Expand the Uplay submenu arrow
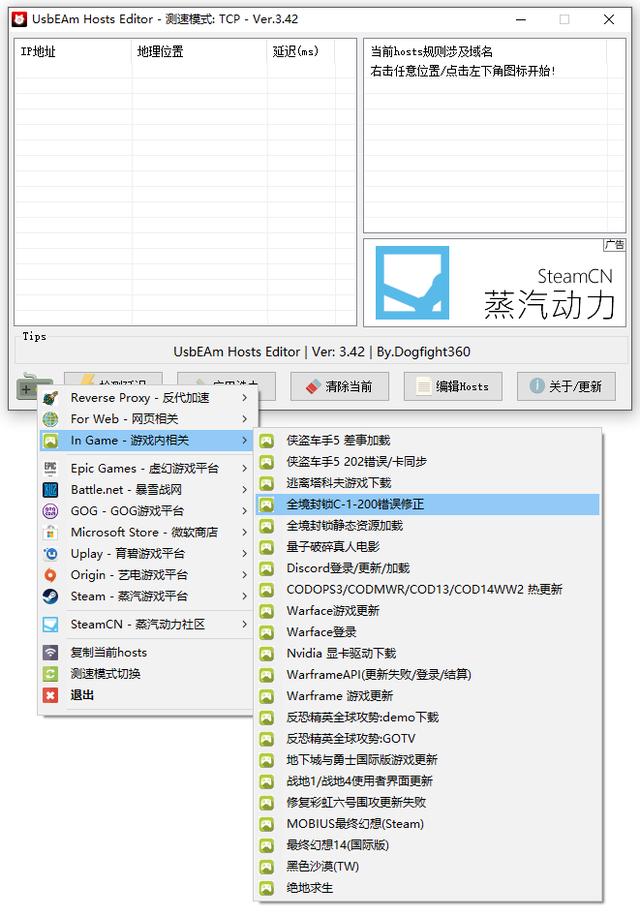The image size is (640, 917). (245, 553)
